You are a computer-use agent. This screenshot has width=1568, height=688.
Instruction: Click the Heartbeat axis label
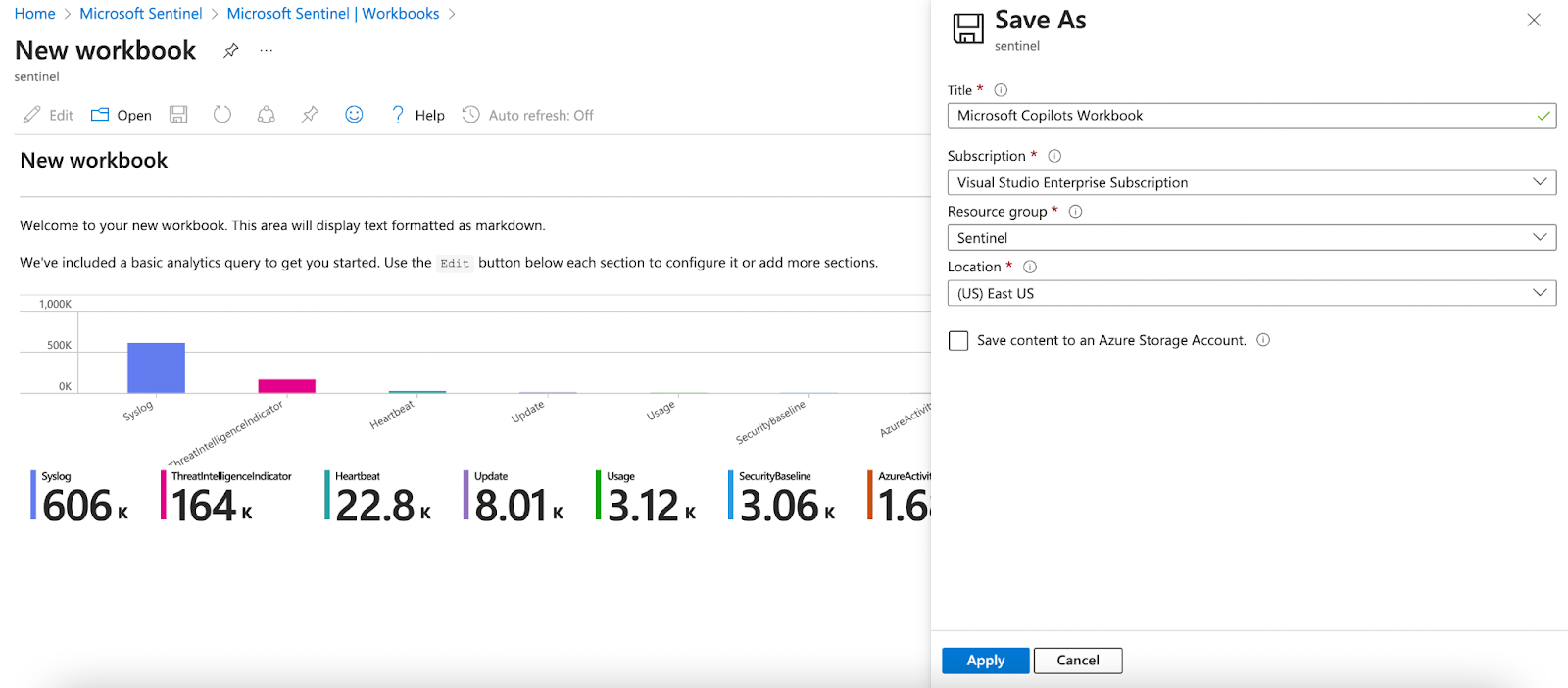(392, 415)
